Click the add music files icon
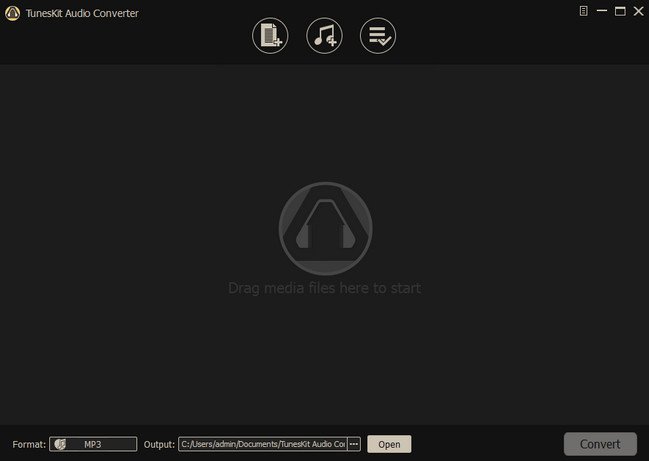The height and width of the screenshot is (461, 649). pos(324,37)
